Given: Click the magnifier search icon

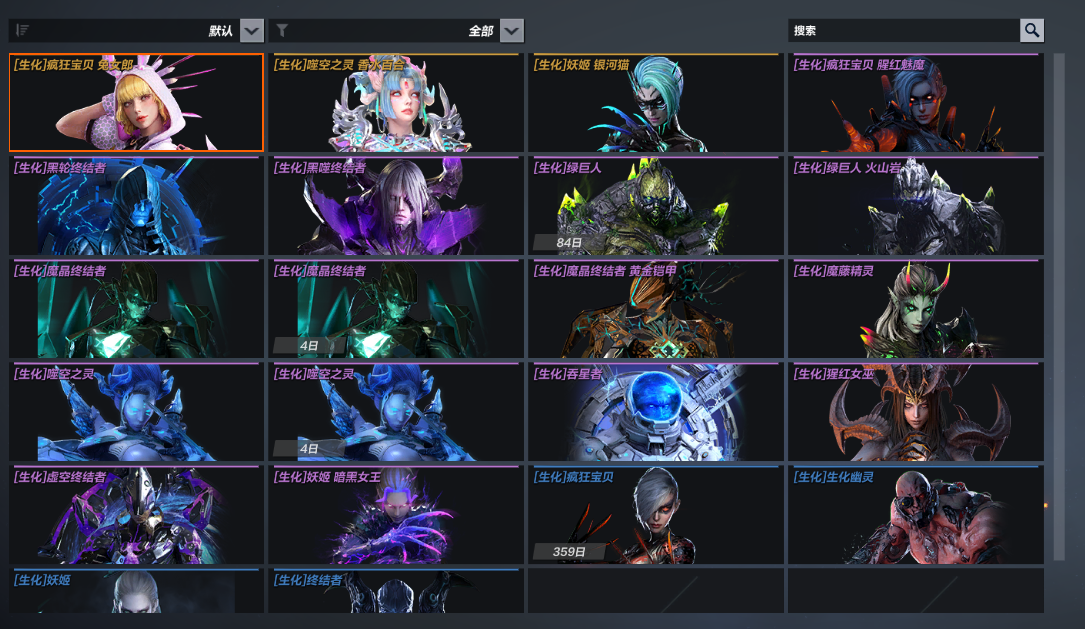Looking at the screenshot, I should click(1031, 30).
